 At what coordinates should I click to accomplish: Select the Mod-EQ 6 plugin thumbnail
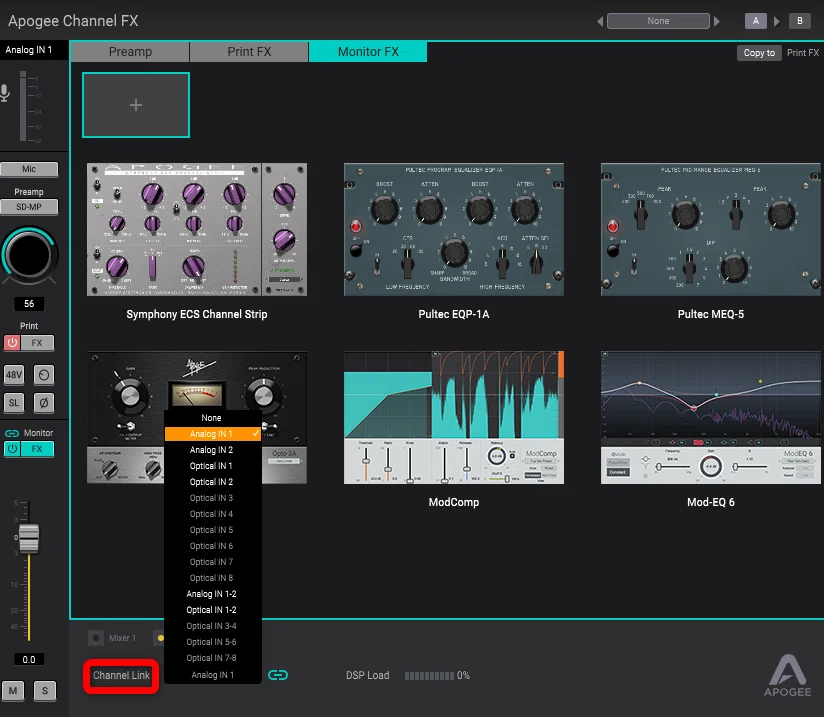click(x=710, y=418)
